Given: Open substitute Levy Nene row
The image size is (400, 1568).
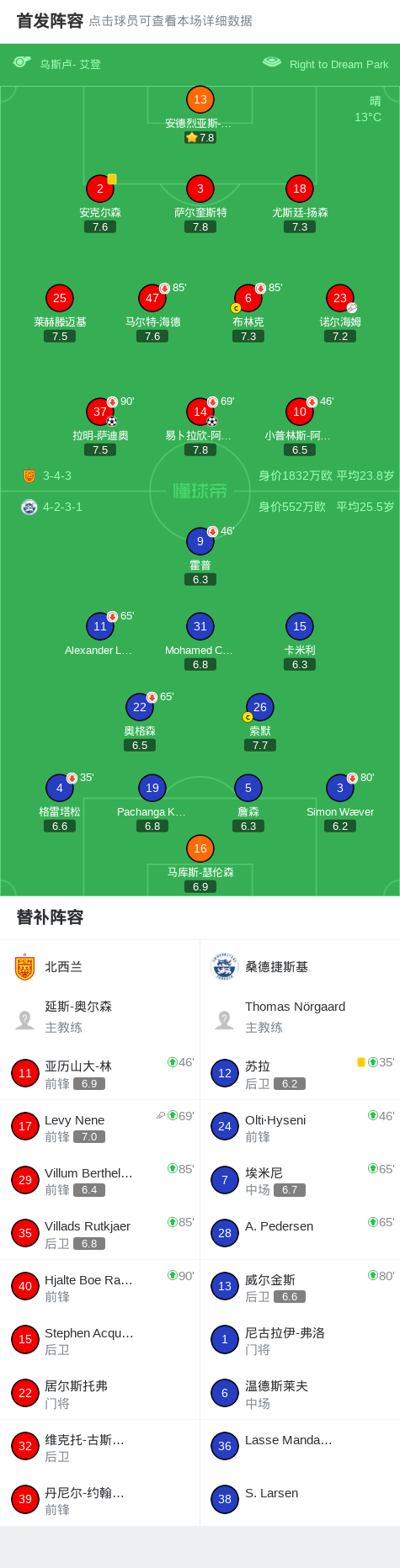Looking at the screenshot, I should point(100,1126).
